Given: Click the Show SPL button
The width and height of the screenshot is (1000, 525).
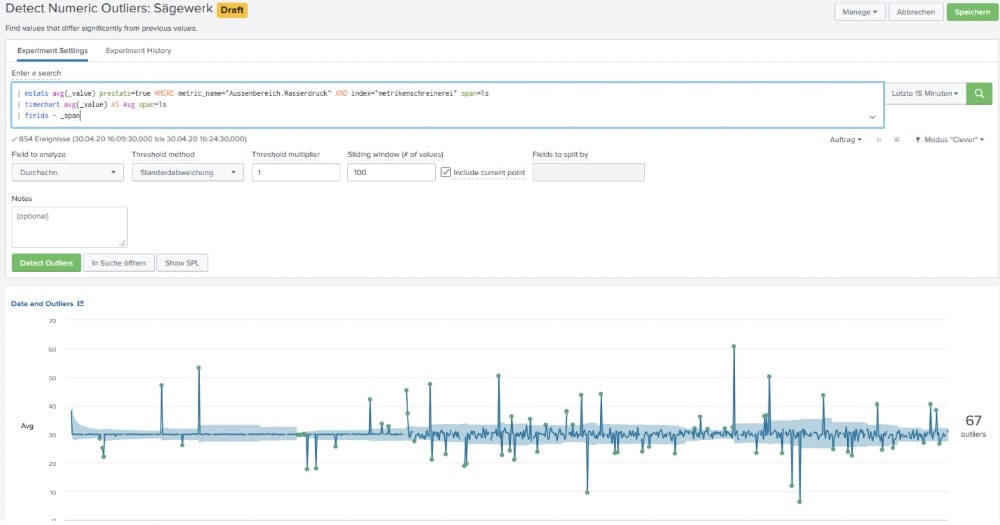Looking at the screenshot, I should (182, 263).
